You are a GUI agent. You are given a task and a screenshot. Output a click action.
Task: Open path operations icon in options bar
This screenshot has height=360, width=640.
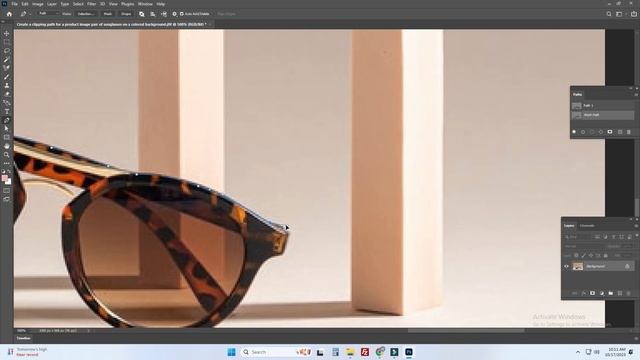[x=142, y=14]
